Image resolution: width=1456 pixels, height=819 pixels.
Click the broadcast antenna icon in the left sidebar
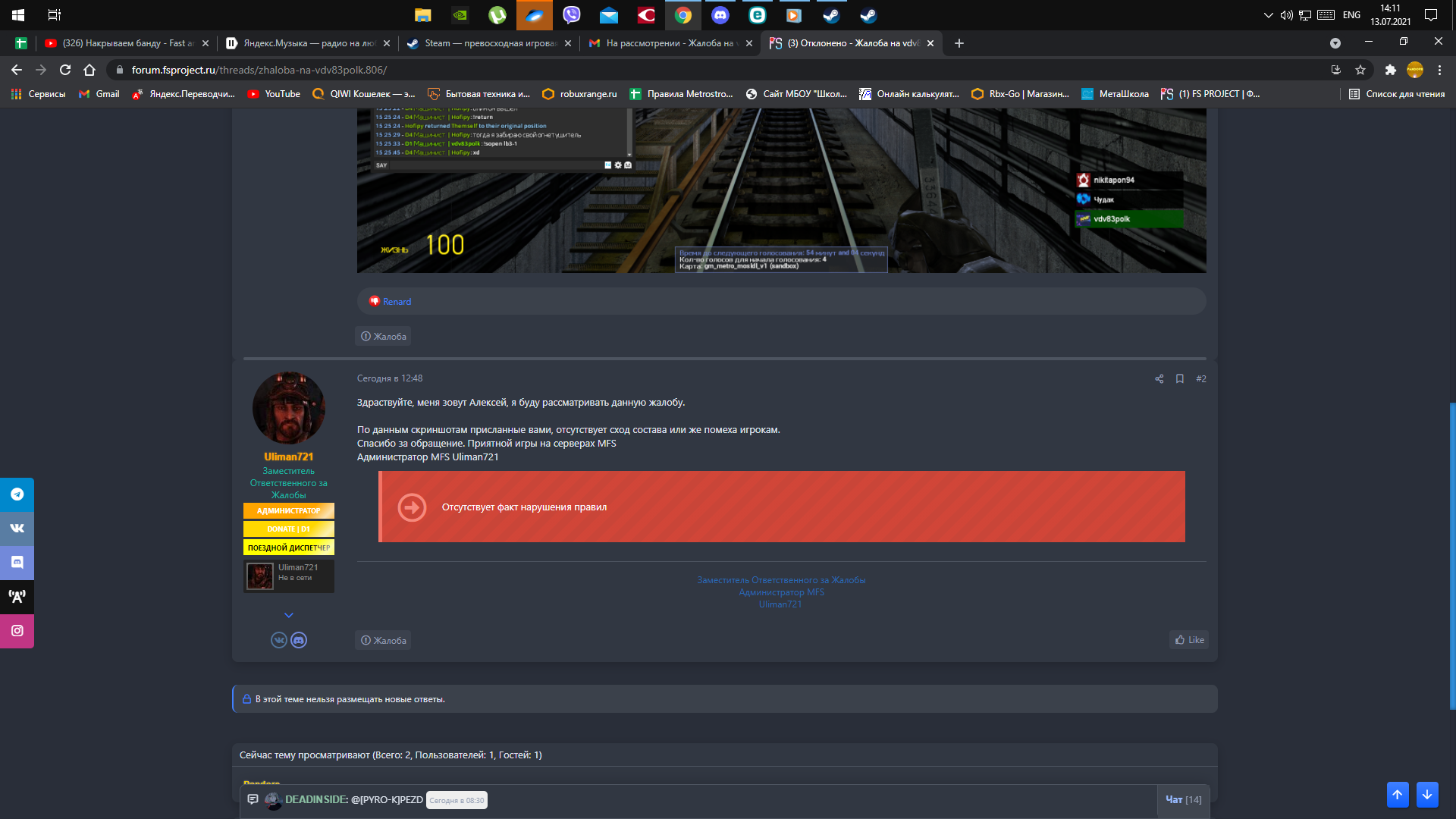coord(17,597)
